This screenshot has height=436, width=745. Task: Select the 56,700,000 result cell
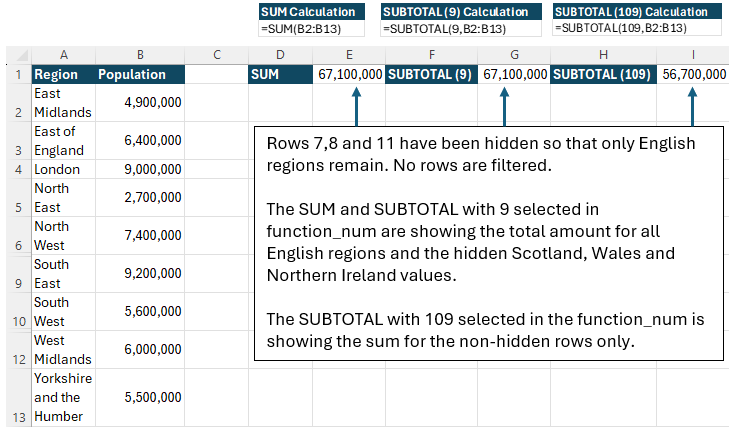point(693,74)
